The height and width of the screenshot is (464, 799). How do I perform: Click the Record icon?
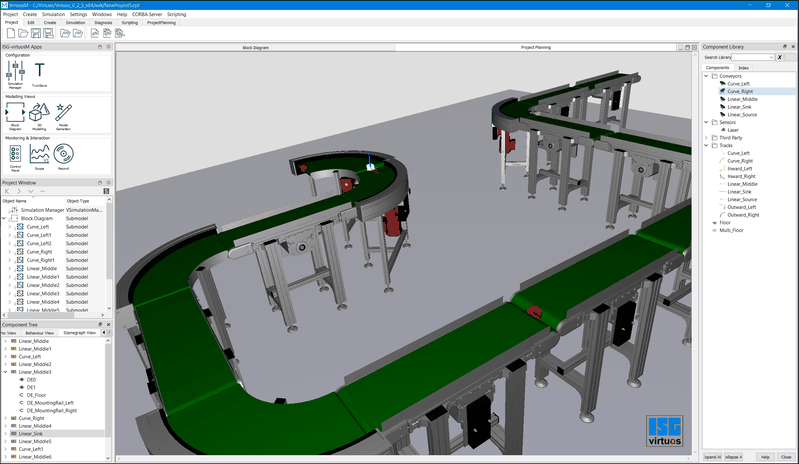[x=64, y=155]
